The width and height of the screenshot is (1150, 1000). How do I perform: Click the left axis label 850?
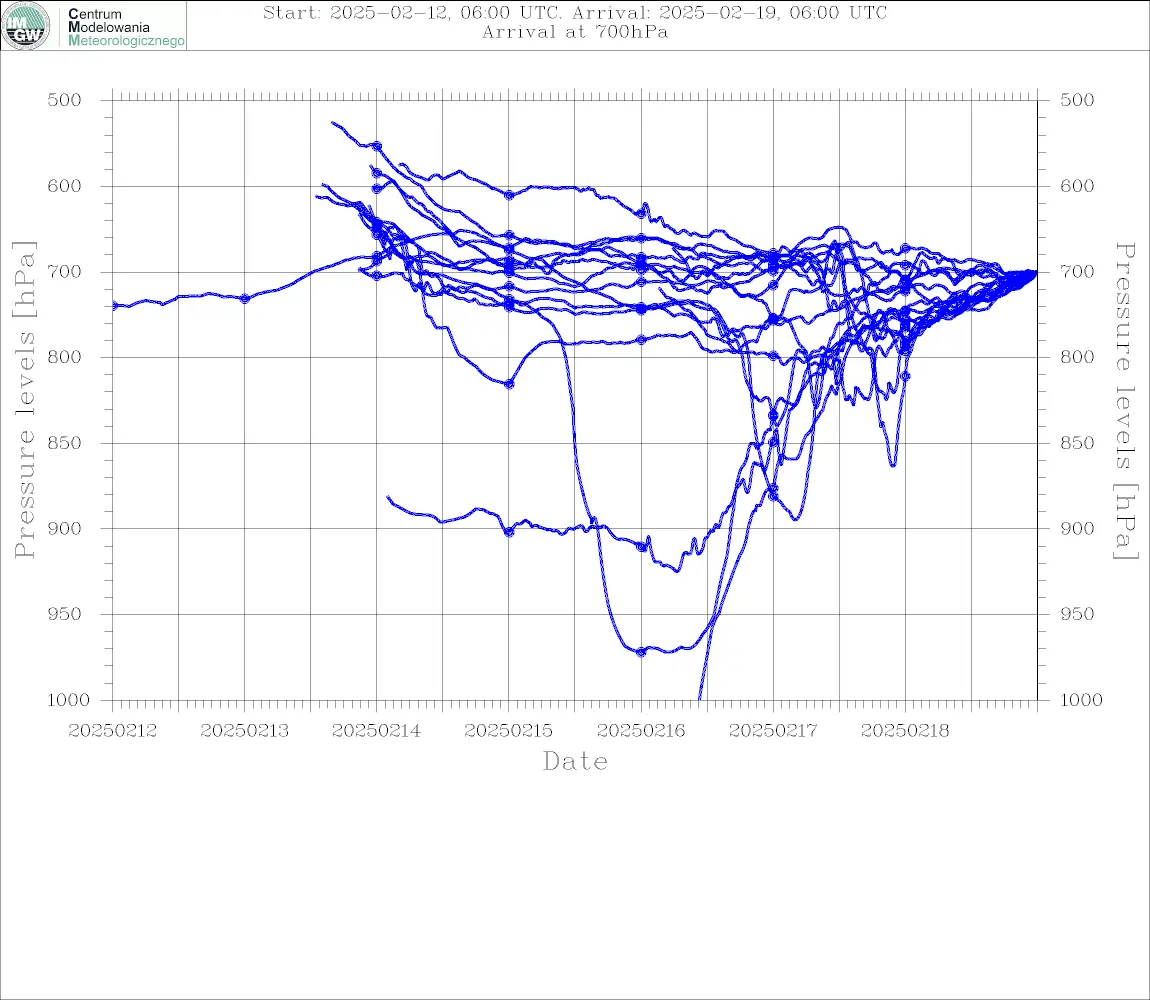coord(65,442)
